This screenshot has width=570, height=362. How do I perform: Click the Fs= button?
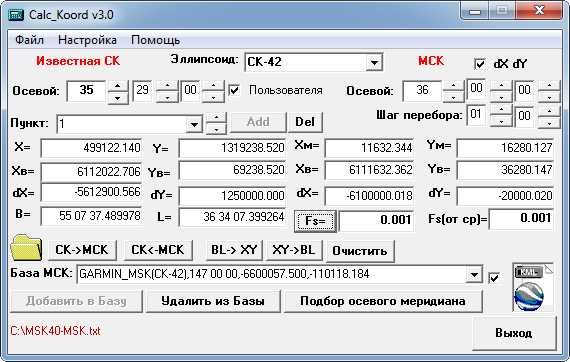pos(315,221)
